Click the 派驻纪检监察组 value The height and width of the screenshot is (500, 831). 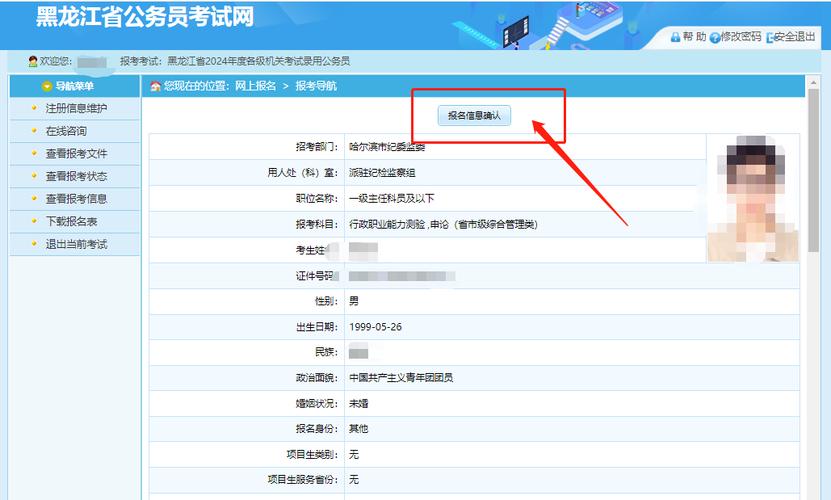(382, 173)
